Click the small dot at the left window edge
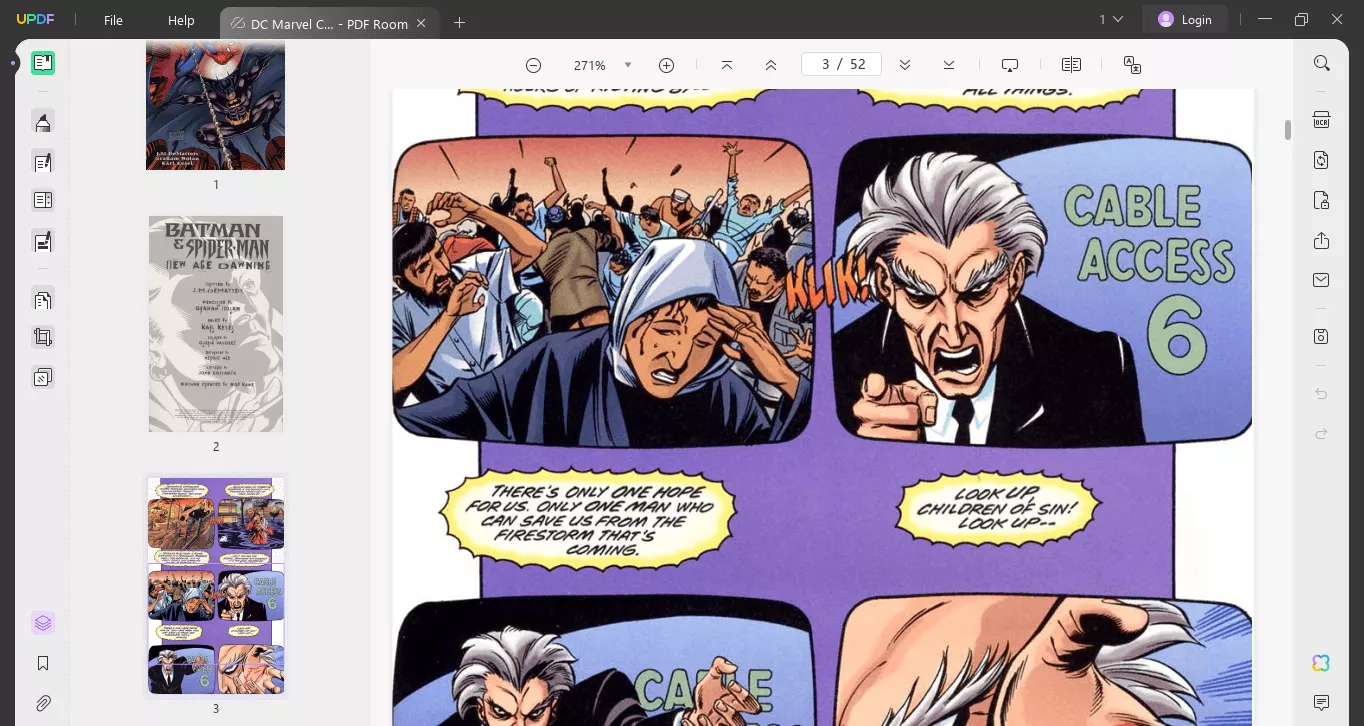This screenshot has width=1364, height=726. click(14, 63)
